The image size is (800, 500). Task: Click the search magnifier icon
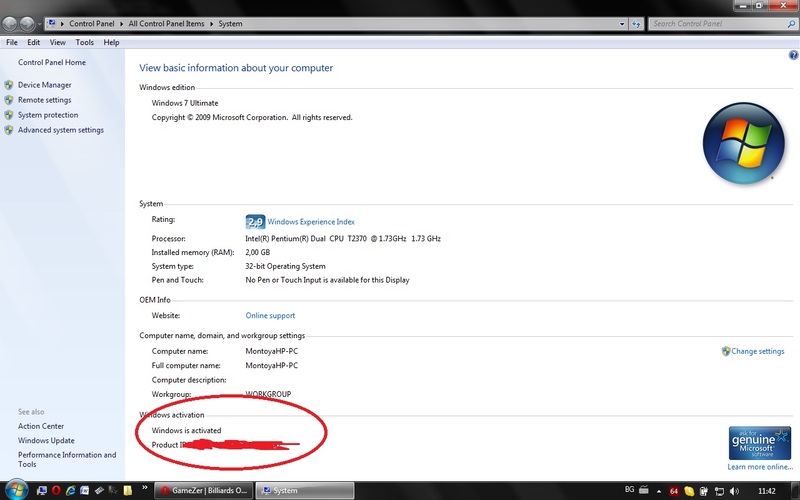coord(791,23)
